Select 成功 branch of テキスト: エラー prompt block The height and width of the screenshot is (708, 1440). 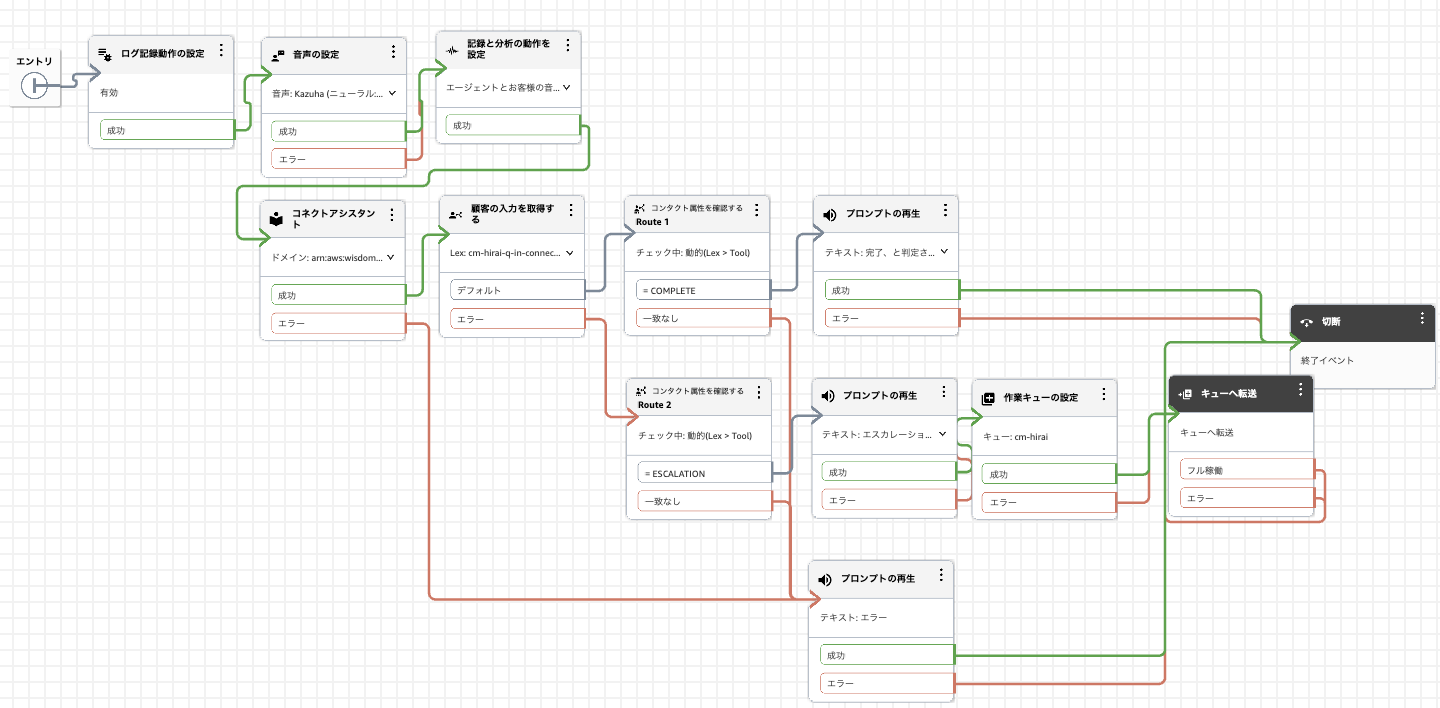click(886, 655)
